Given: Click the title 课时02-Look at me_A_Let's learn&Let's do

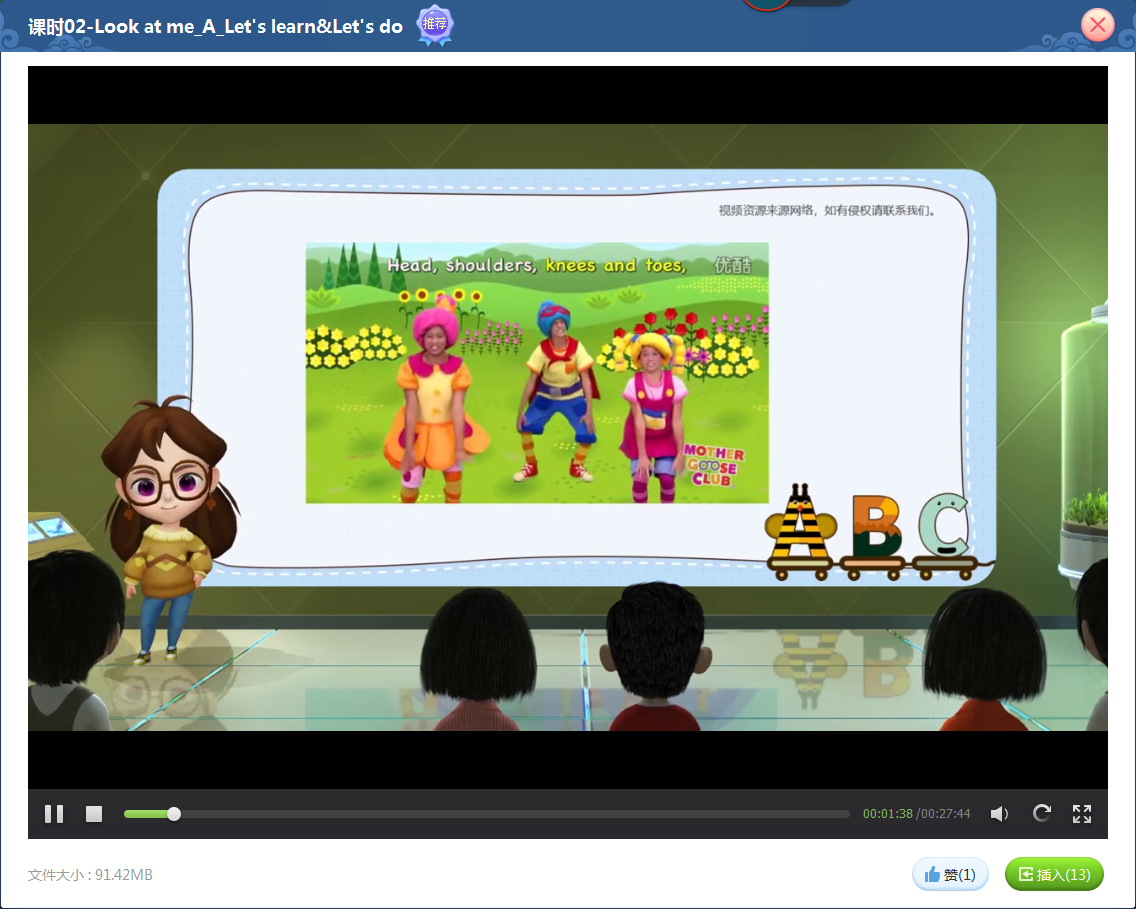Looking at the screenshot, I should pos(215,27).
